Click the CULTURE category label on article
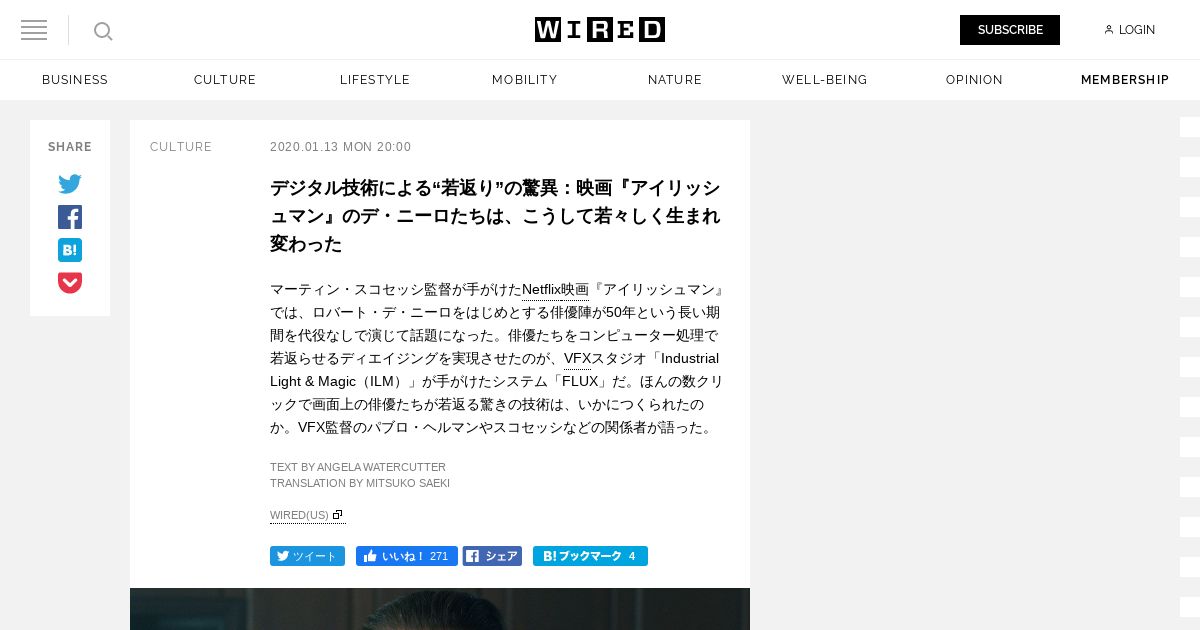The height and width of the screenshot is (630, 1200). (181, 147)
